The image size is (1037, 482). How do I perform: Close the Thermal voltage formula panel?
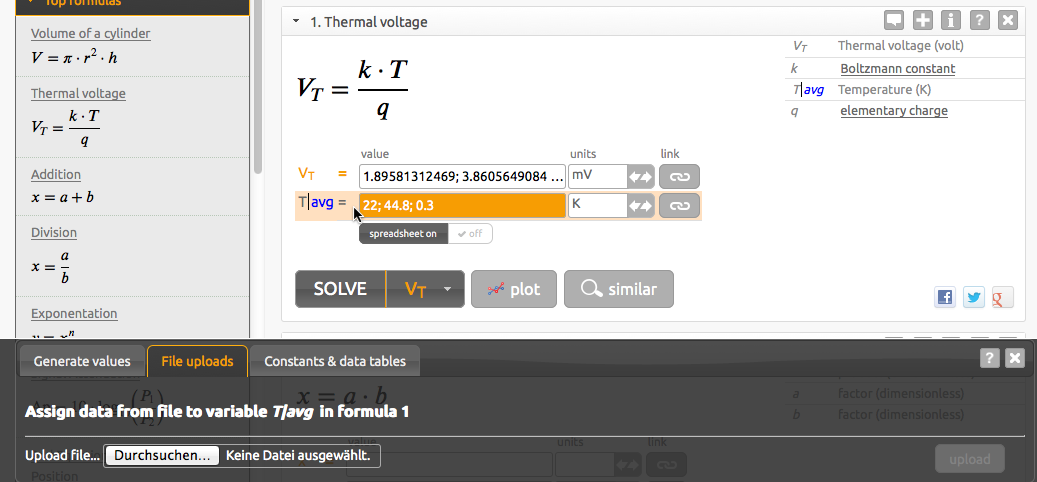[1007, 20]
